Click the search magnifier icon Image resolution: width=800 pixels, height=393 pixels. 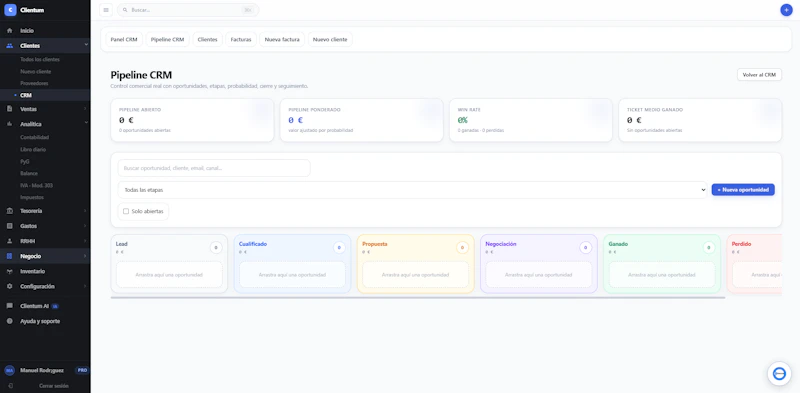(x=125, y=10)
